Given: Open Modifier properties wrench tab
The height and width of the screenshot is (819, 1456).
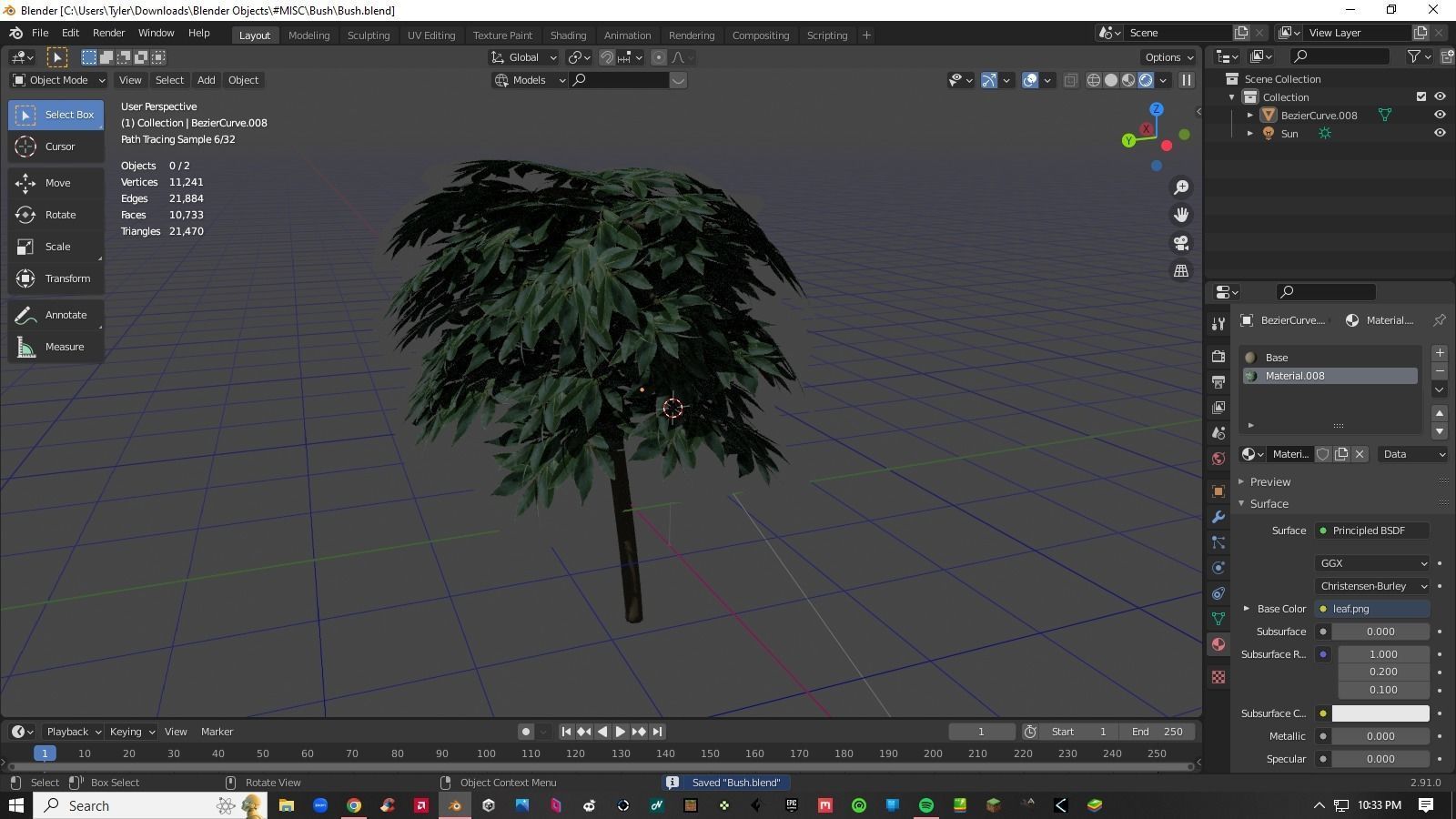Looking at the screenshot, I should [x=1218, y=517].
